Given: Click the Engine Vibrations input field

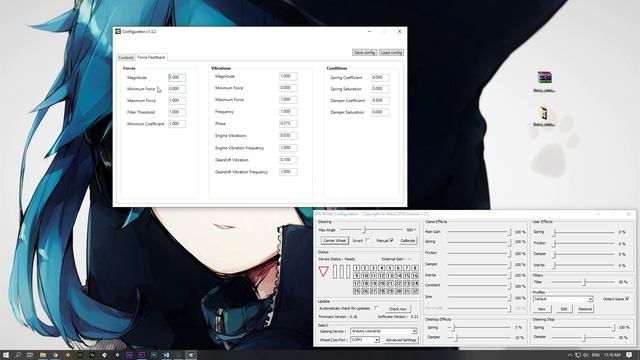Looking at the screenshot, I should [288, 136].
